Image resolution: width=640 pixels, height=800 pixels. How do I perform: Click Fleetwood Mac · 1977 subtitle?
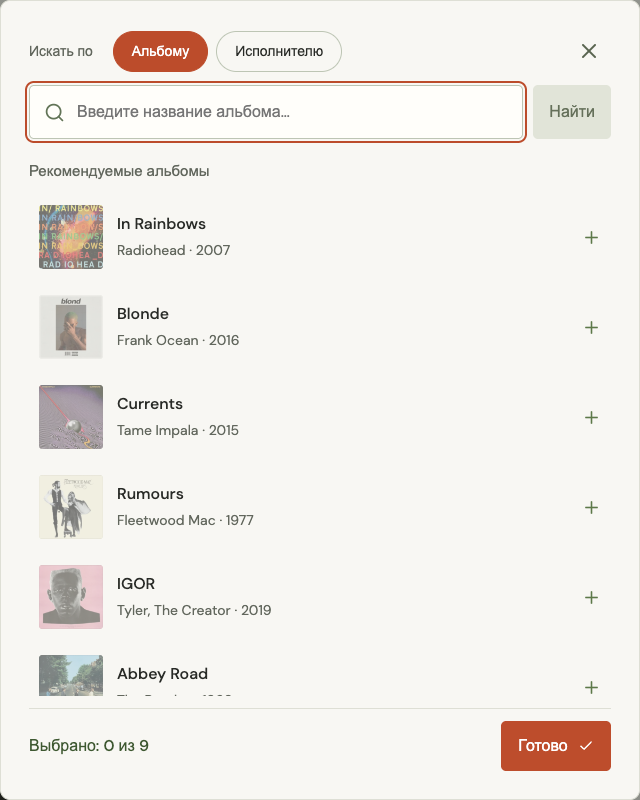pos(185,520)
